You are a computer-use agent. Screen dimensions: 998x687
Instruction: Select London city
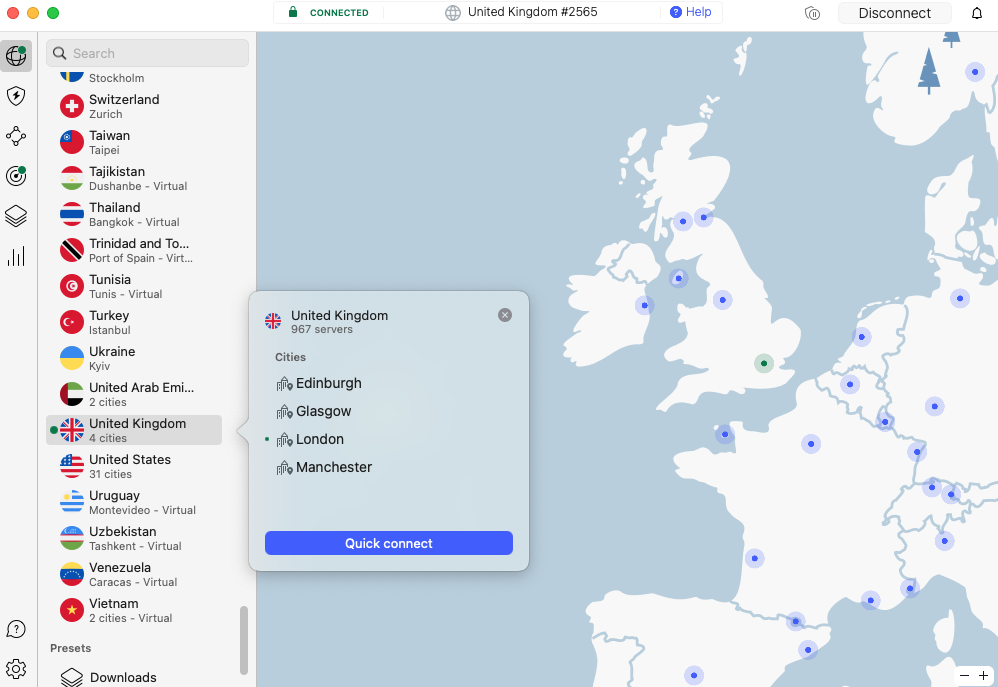310,439
